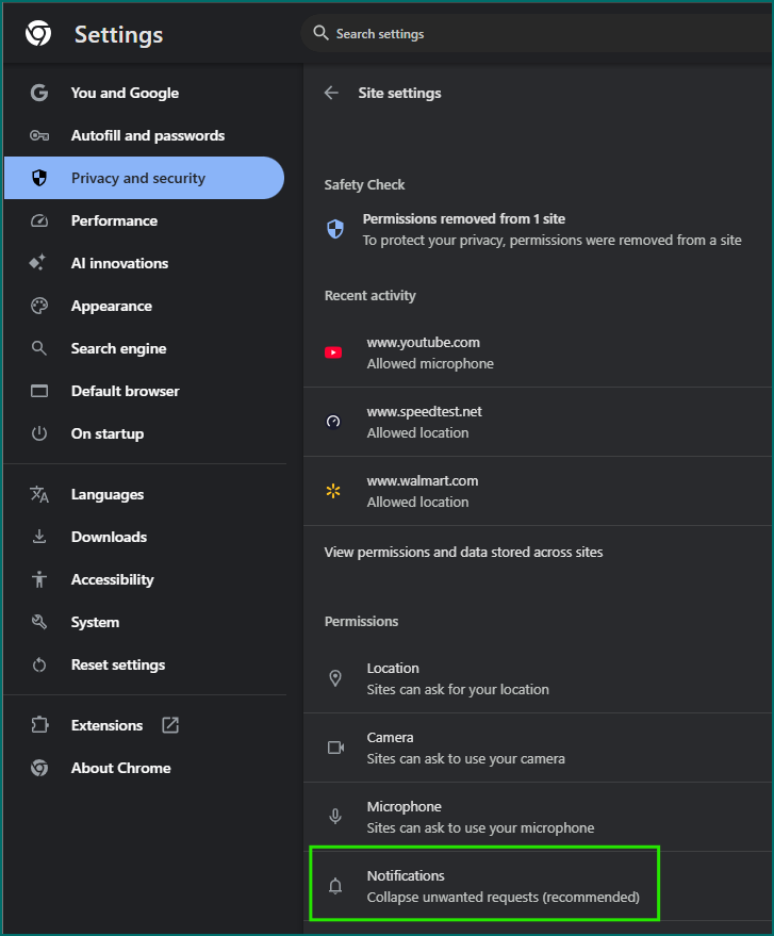This screenshot has width=774, height=936.
Task: Click the Appearance palette icon
Action: (x=39, y=306)
